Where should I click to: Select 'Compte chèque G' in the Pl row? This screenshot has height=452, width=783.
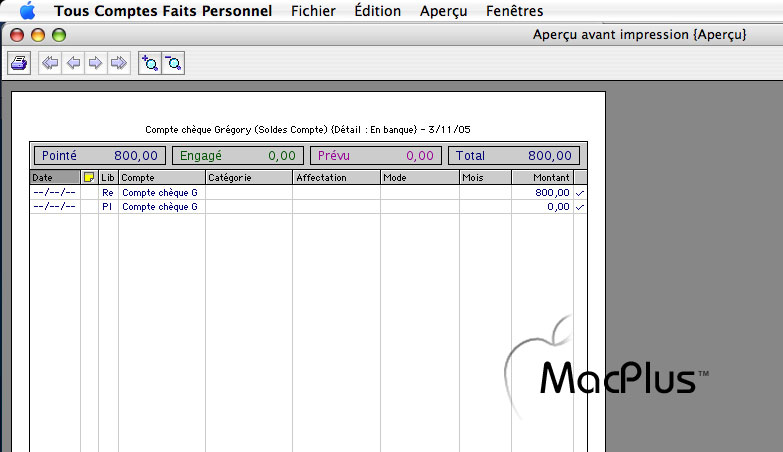point(160,207)
